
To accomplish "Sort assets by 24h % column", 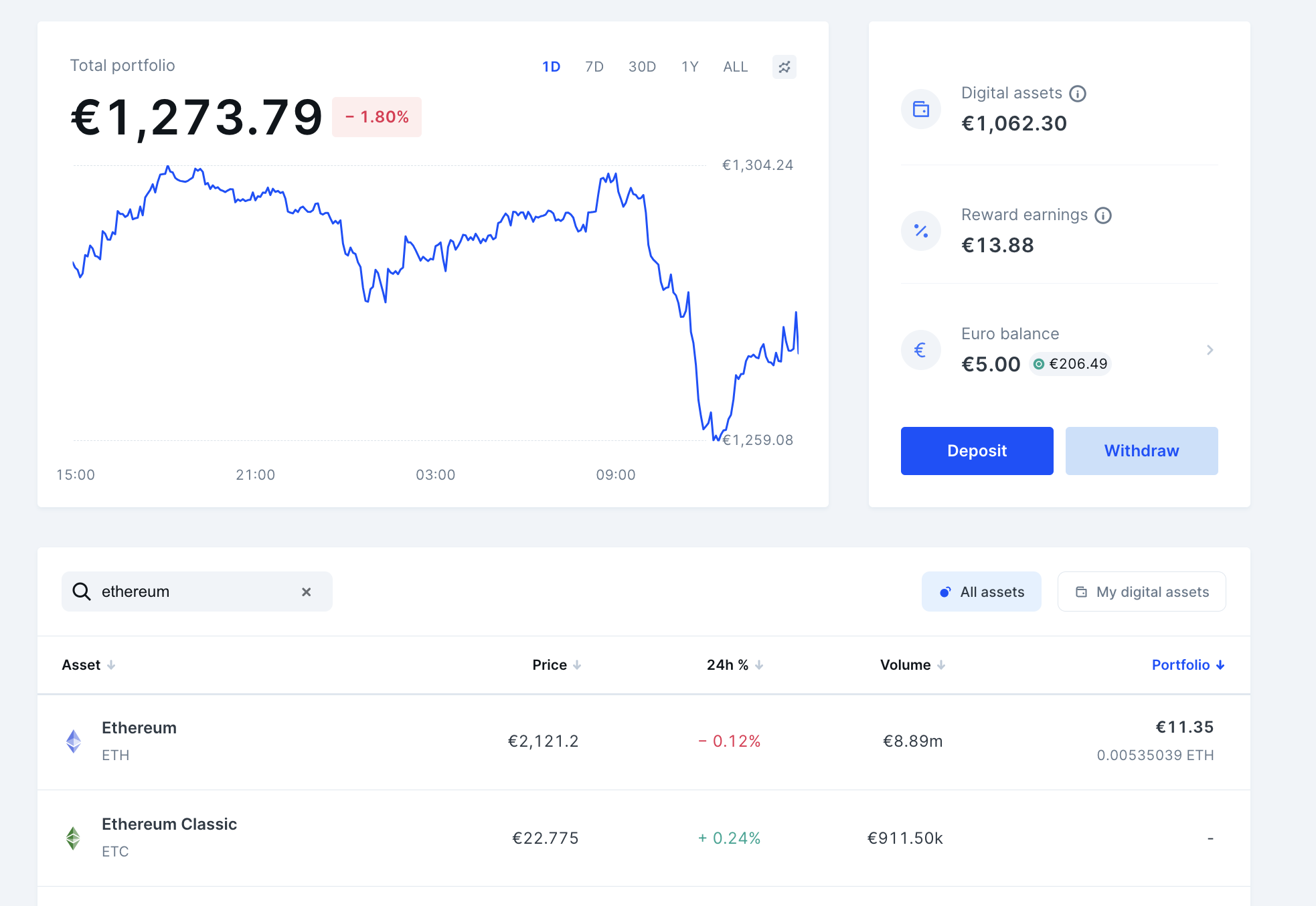I will [x=734, y=665].
